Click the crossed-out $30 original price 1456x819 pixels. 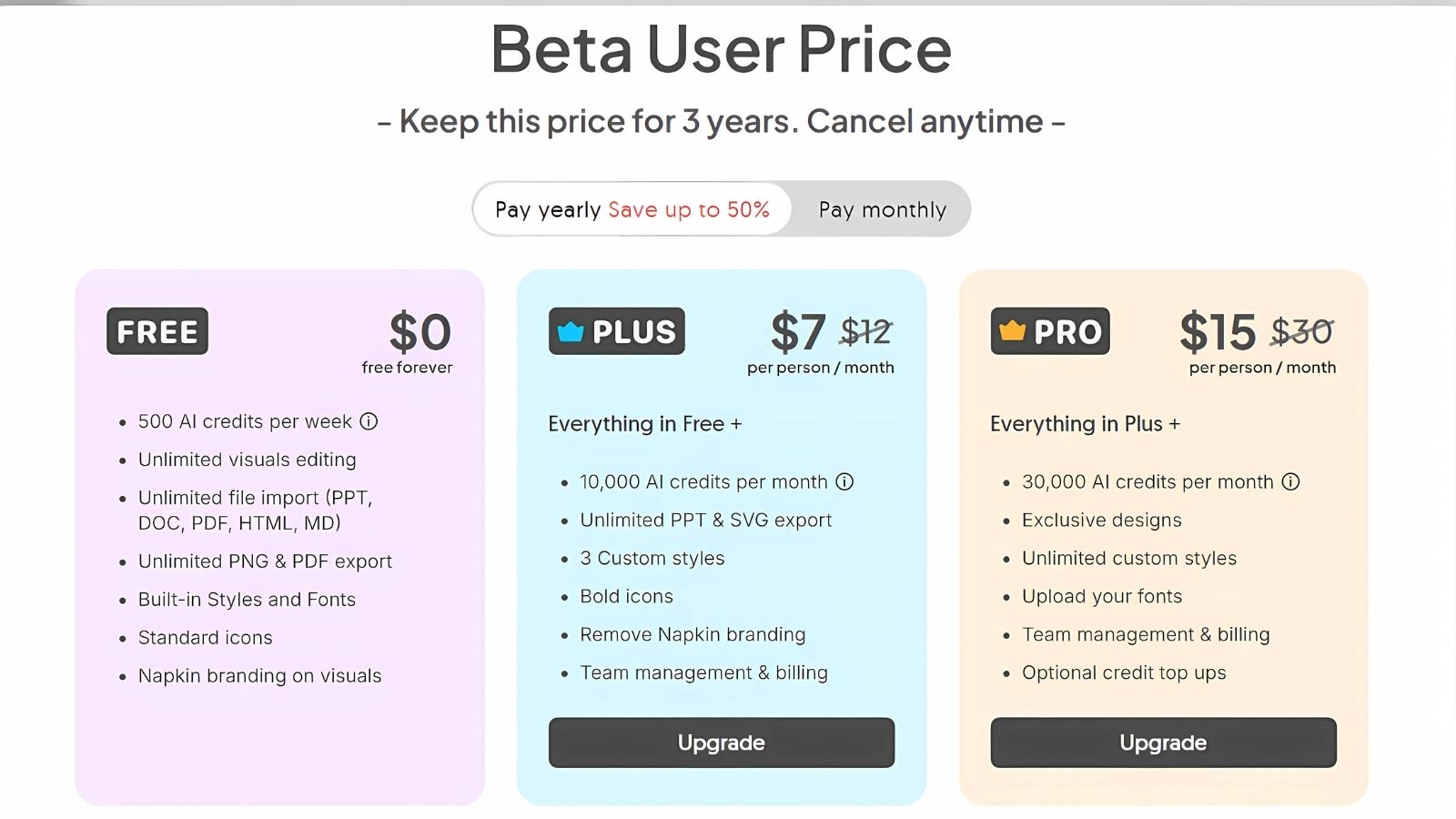(1302, 331)
